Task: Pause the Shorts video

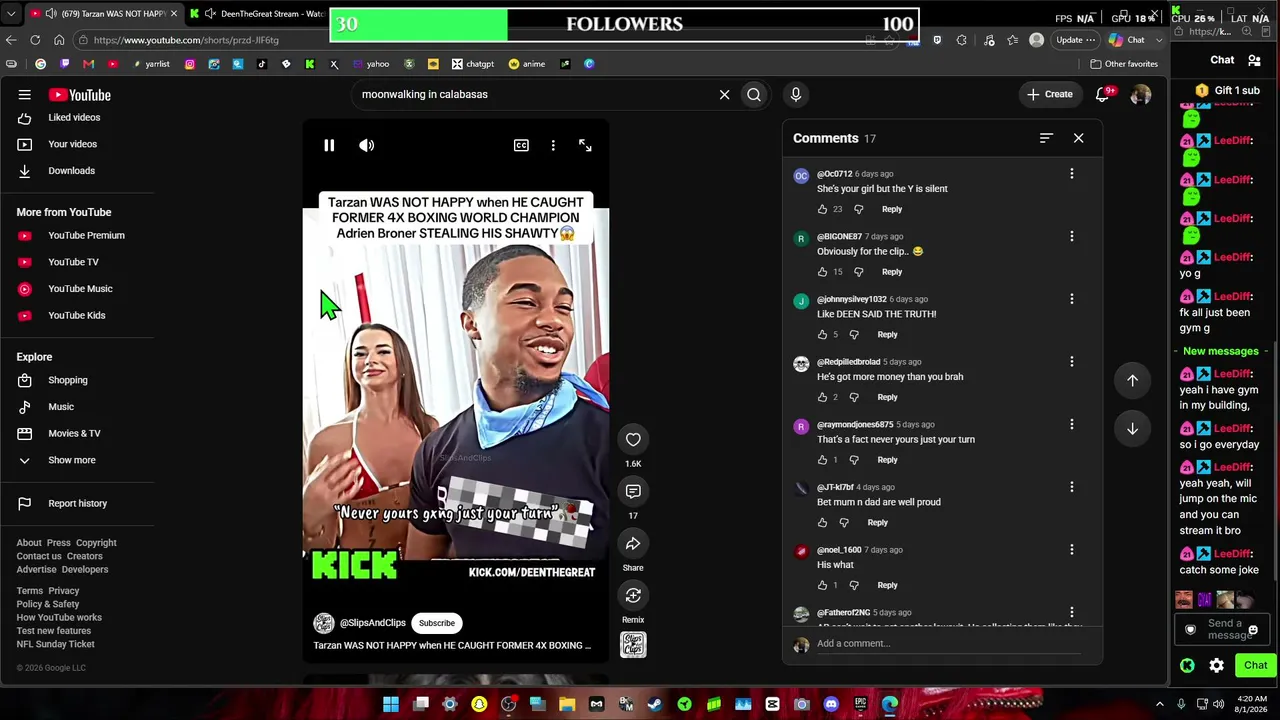Action: pyautogui.click(x=329, y=146)
